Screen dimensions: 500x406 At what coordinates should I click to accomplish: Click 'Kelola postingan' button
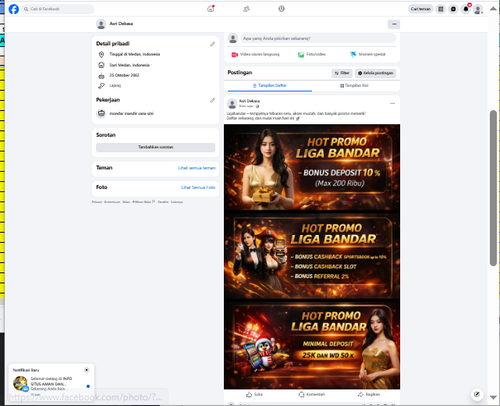point(376,73)
